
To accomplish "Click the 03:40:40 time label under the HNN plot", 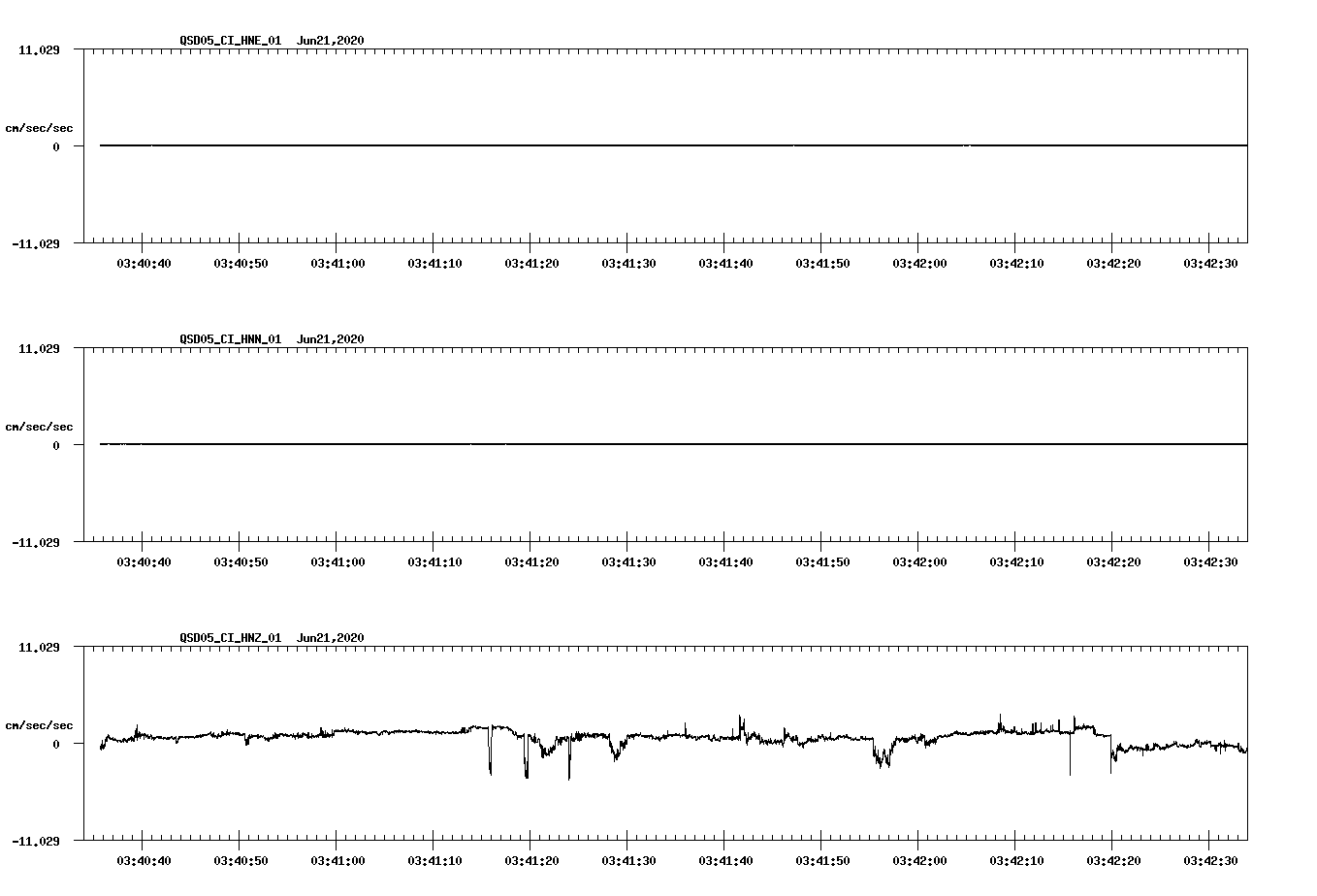I will (144, 562).
